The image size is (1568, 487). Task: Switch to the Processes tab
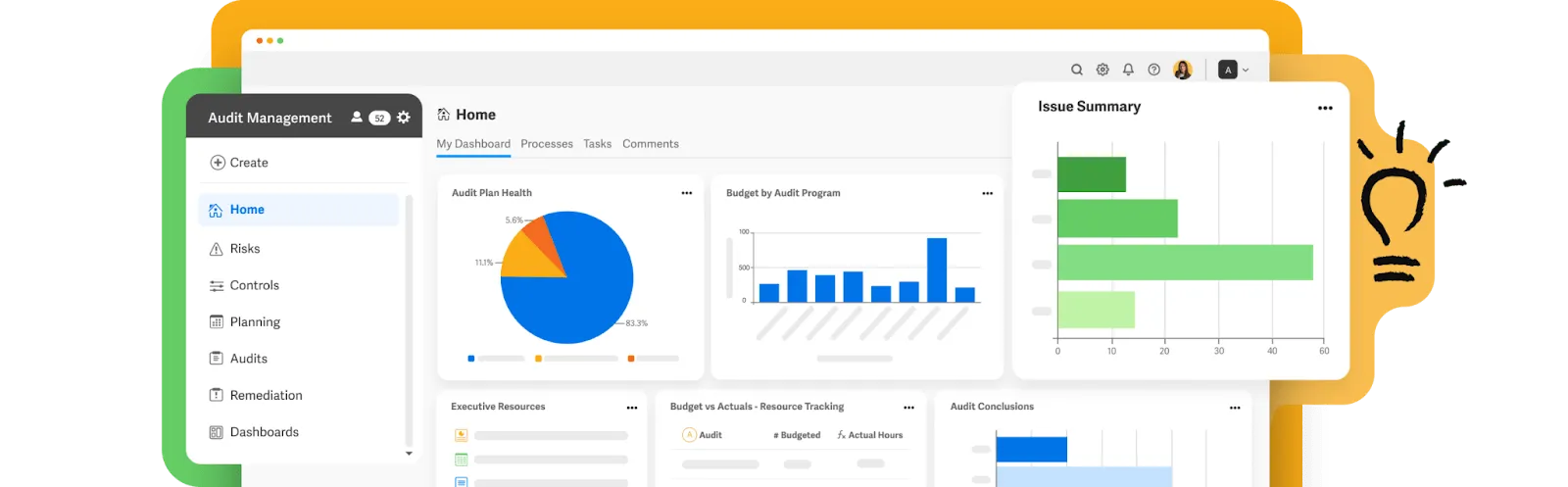point(547,144)
